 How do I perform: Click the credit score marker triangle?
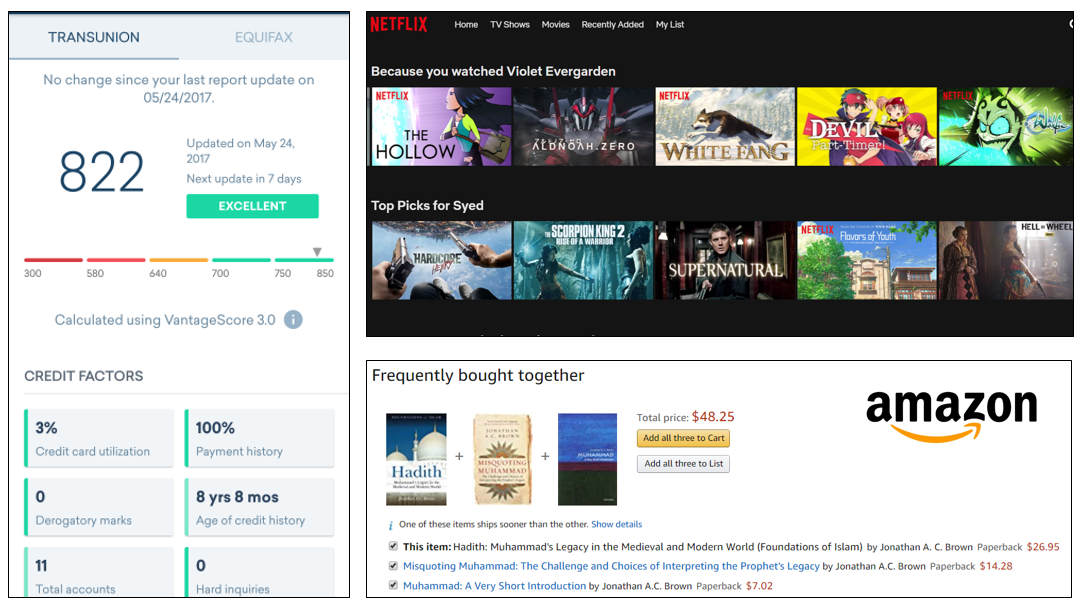[317, 252]
